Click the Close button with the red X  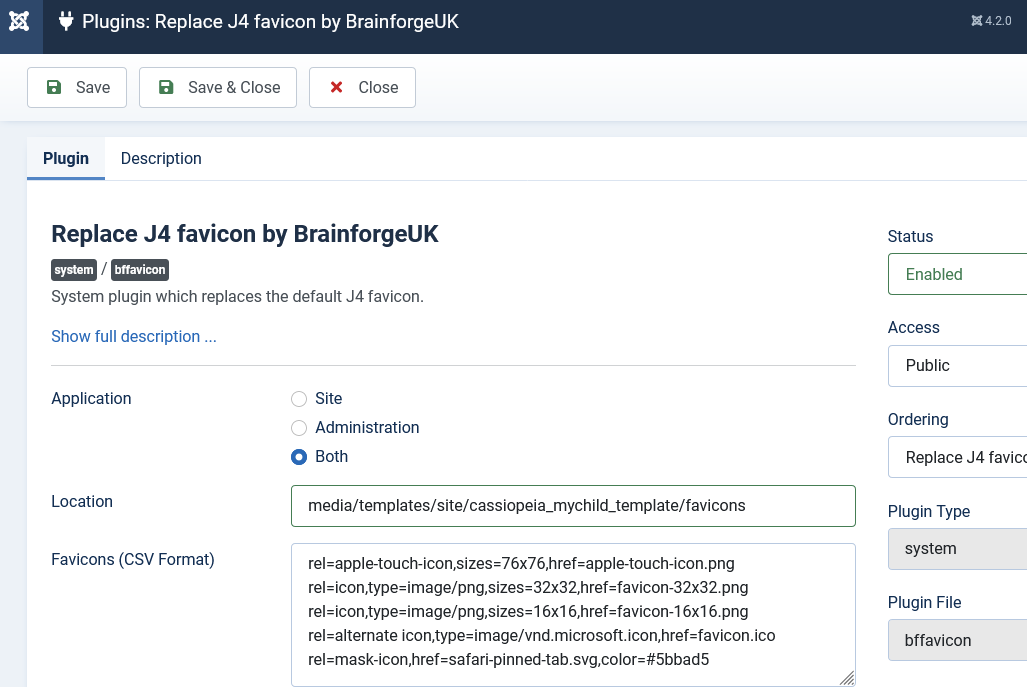[x=362, y=87]
